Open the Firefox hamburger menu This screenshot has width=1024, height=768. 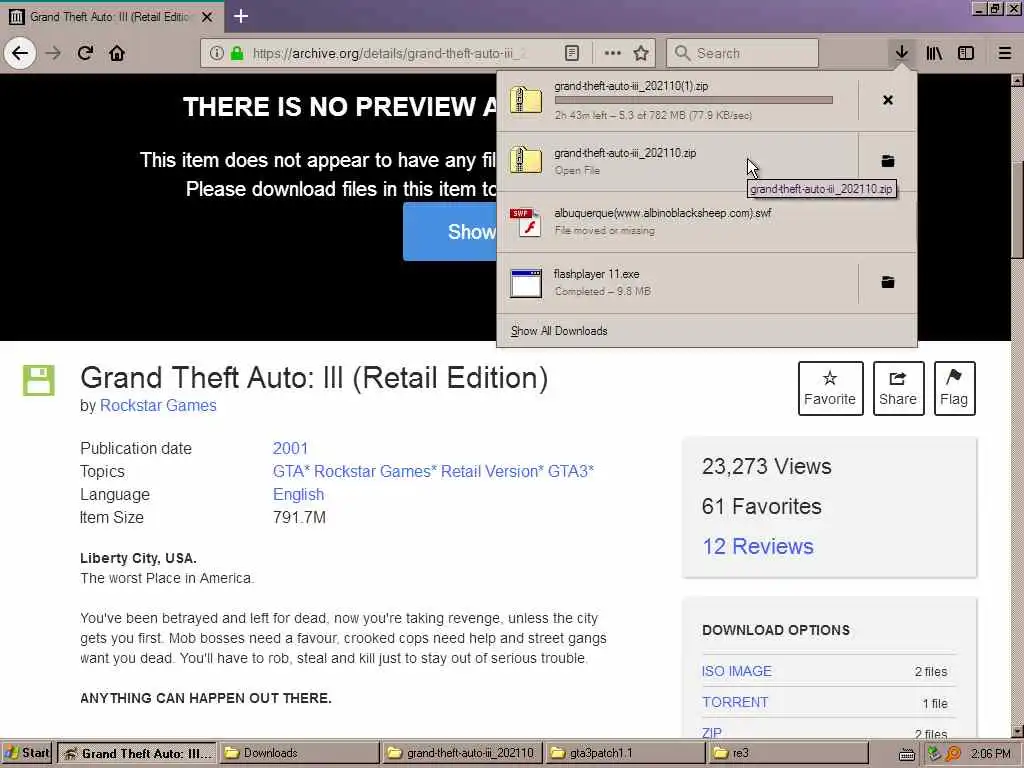pyautogui.click(x=1005, y=53)
